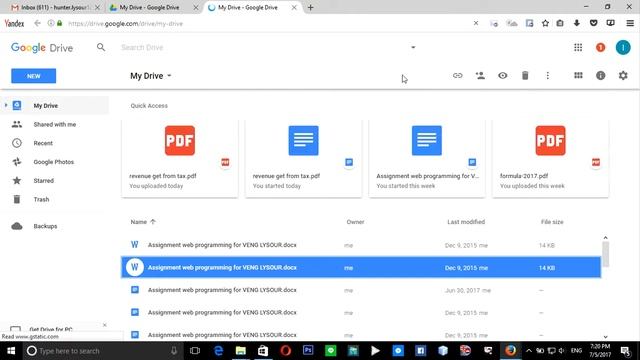Open Microsoft Edge from the taskbar
The height and width of the screenshot is (360, 640).
pyautogui.click(x=218, y=351)
